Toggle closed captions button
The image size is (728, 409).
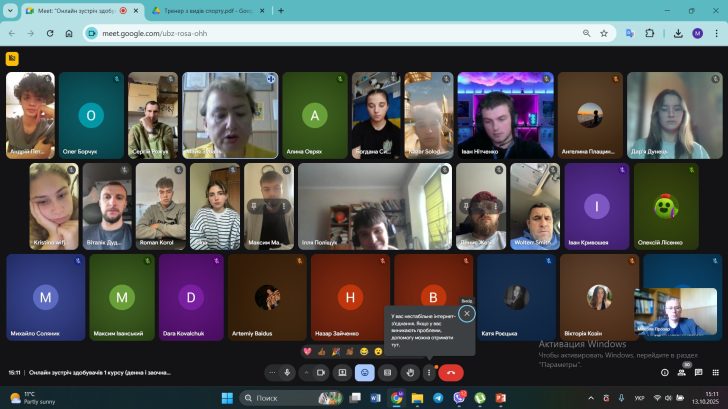(x=387, y=372)
